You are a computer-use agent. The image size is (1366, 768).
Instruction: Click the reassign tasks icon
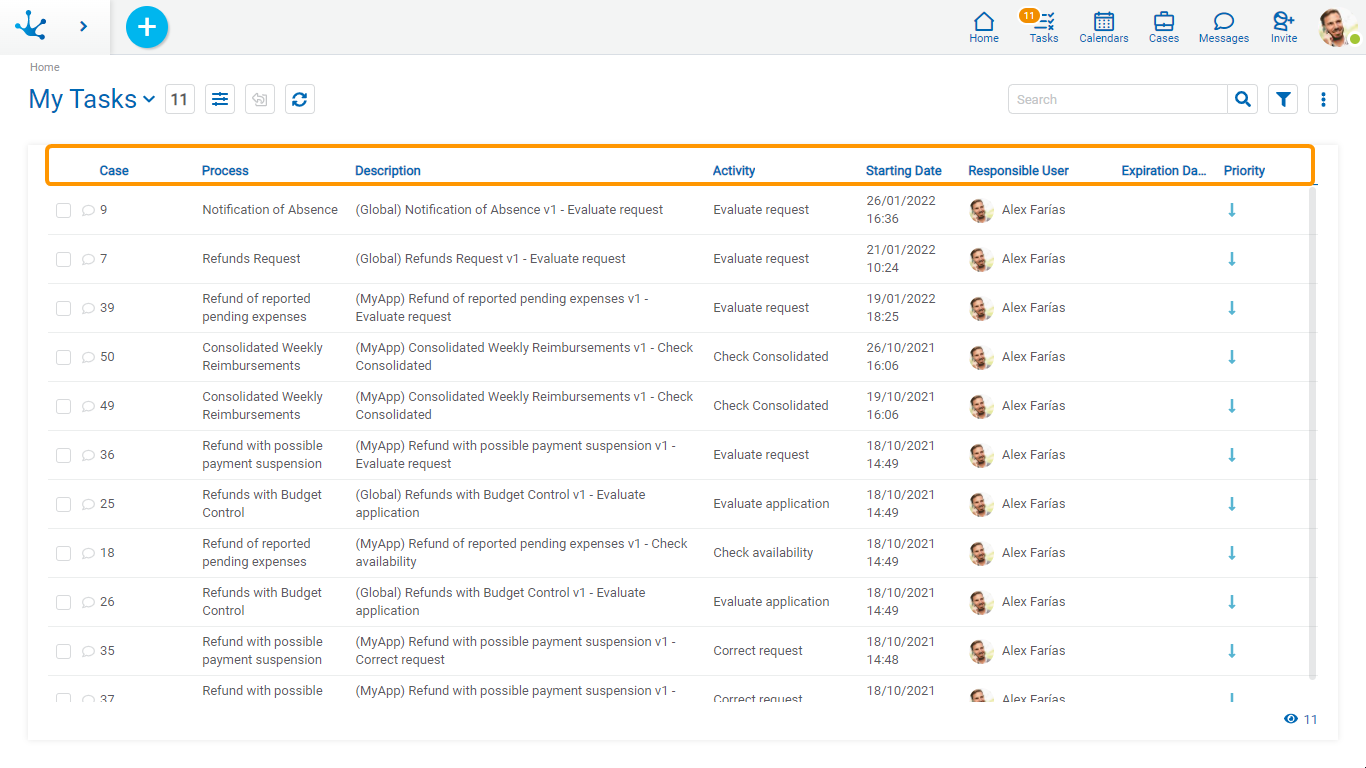260,99
